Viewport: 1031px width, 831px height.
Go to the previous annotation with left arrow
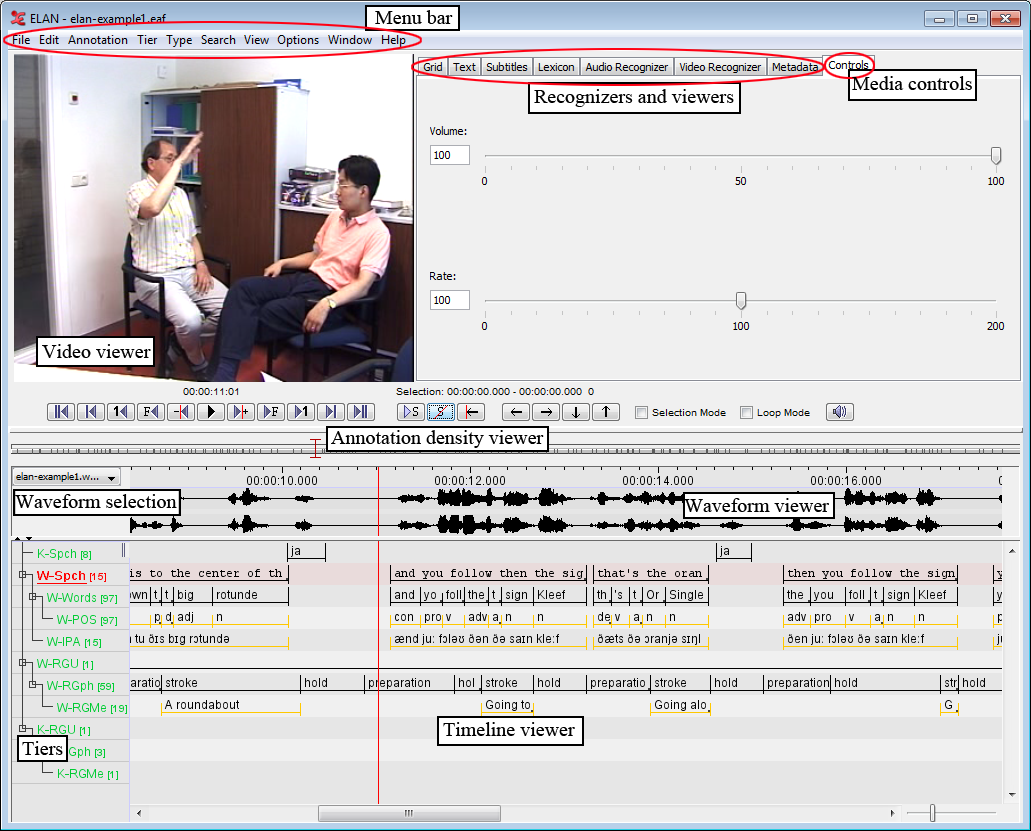coord(515,411)
